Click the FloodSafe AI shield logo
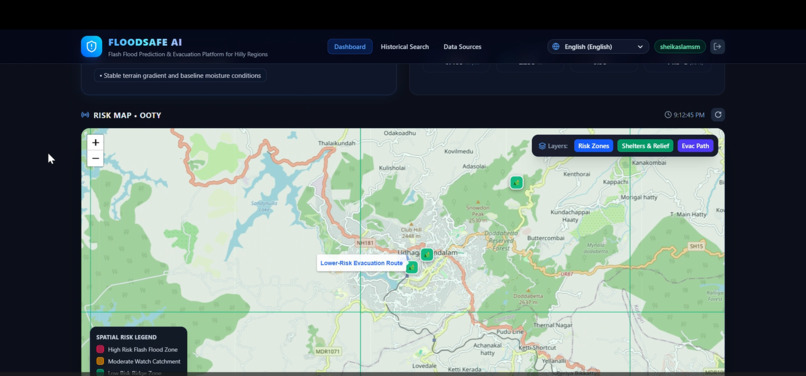Image resolution: width=806 pixels, height=376 pixels. click(91, 46)
